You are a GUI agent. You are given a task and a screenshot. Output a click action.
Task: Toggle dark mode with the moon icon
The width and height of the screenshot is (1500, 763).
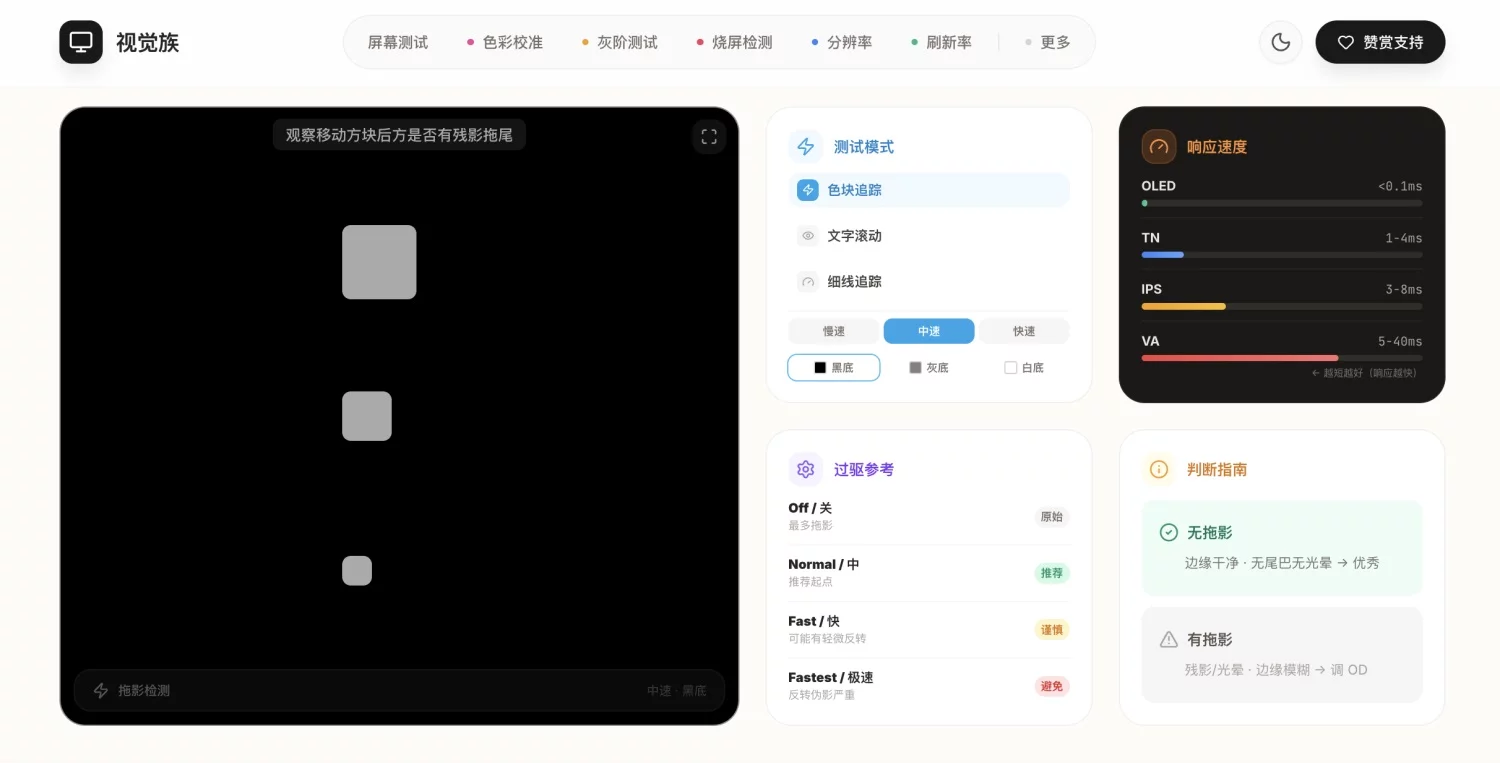[x=1281, y=42]
